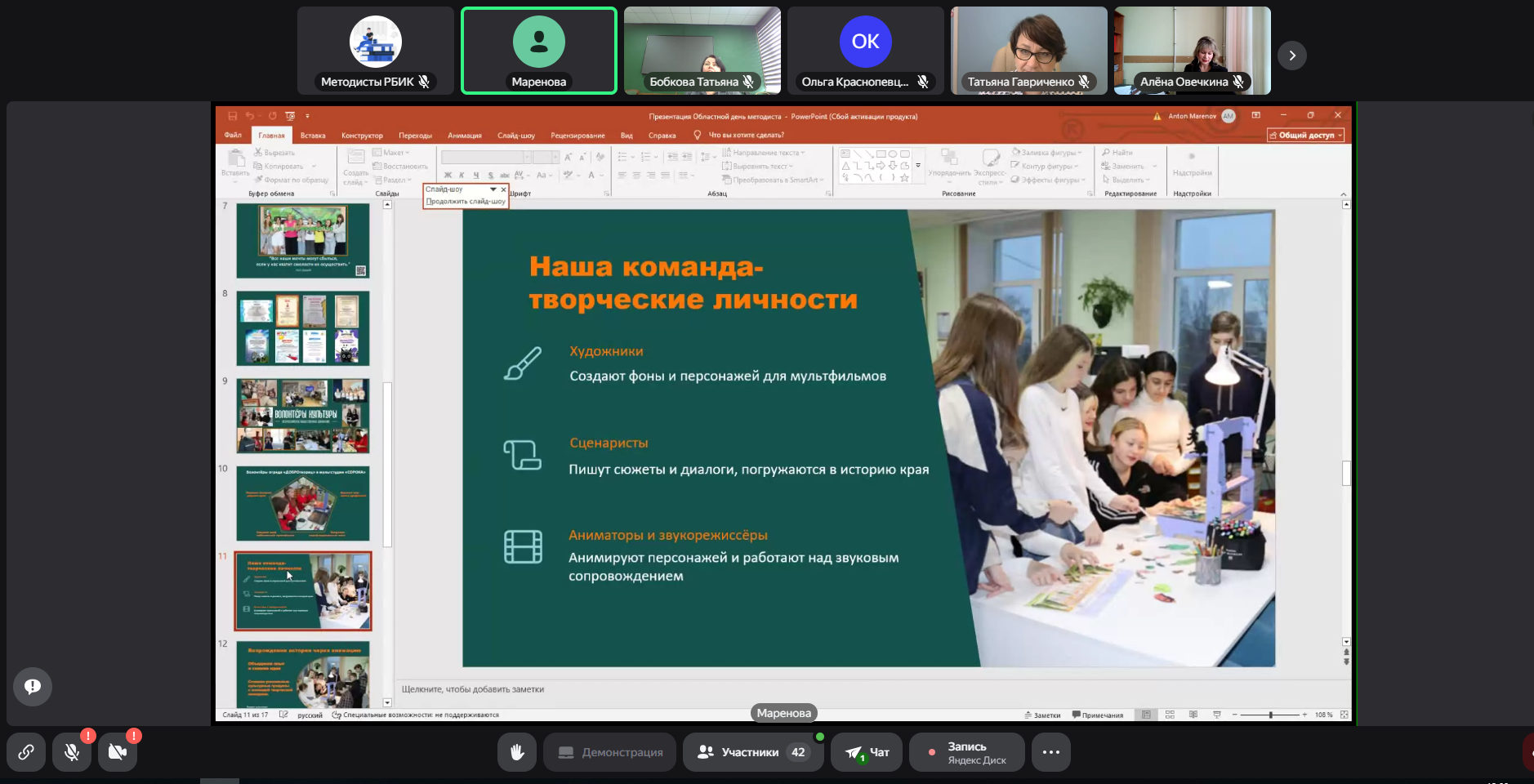Screen dimensions: 1534x784
Task: Open the Участники participants list
Action: point(749,752)
